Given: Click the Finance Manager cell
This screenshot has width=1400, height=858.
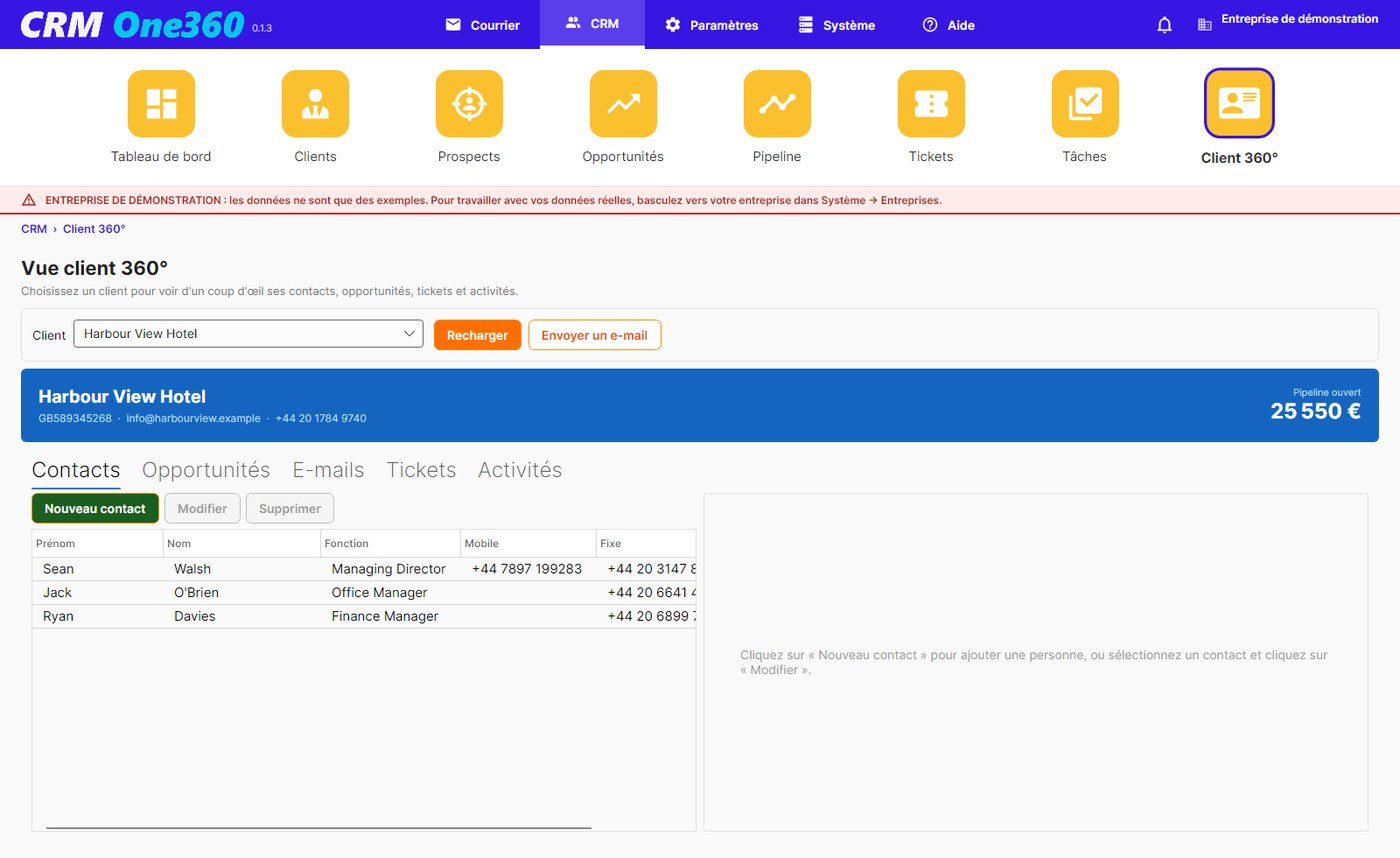Looking at the screenshot, I should tap(385, 617).
